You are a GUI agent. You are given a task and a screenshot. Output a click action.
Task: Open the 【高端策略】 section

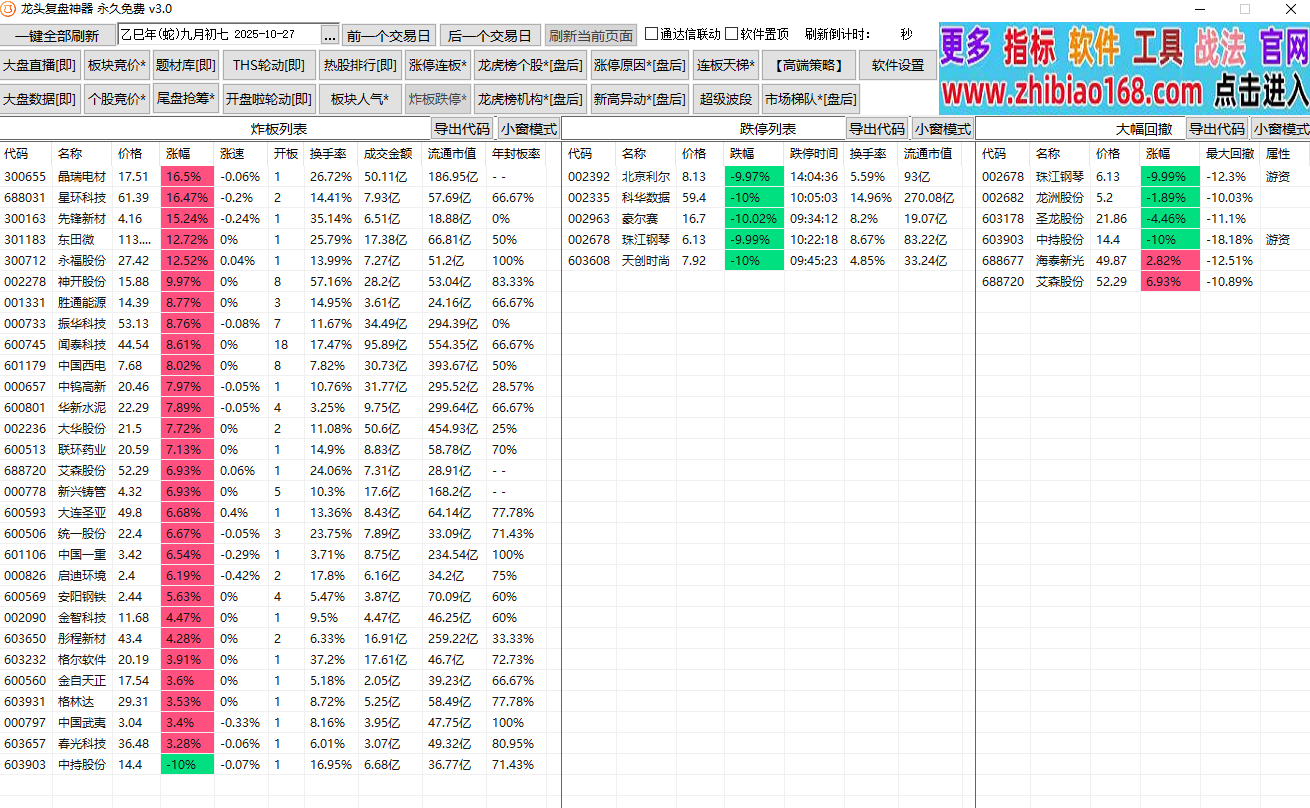(x=809, y=66)
